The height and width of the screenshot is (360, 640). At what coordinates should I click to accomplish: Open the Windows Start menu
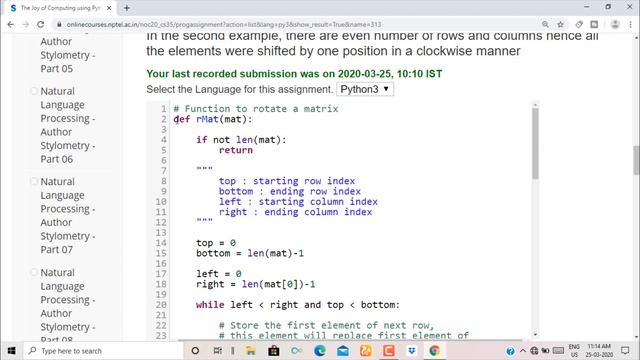tap(11, 351)
